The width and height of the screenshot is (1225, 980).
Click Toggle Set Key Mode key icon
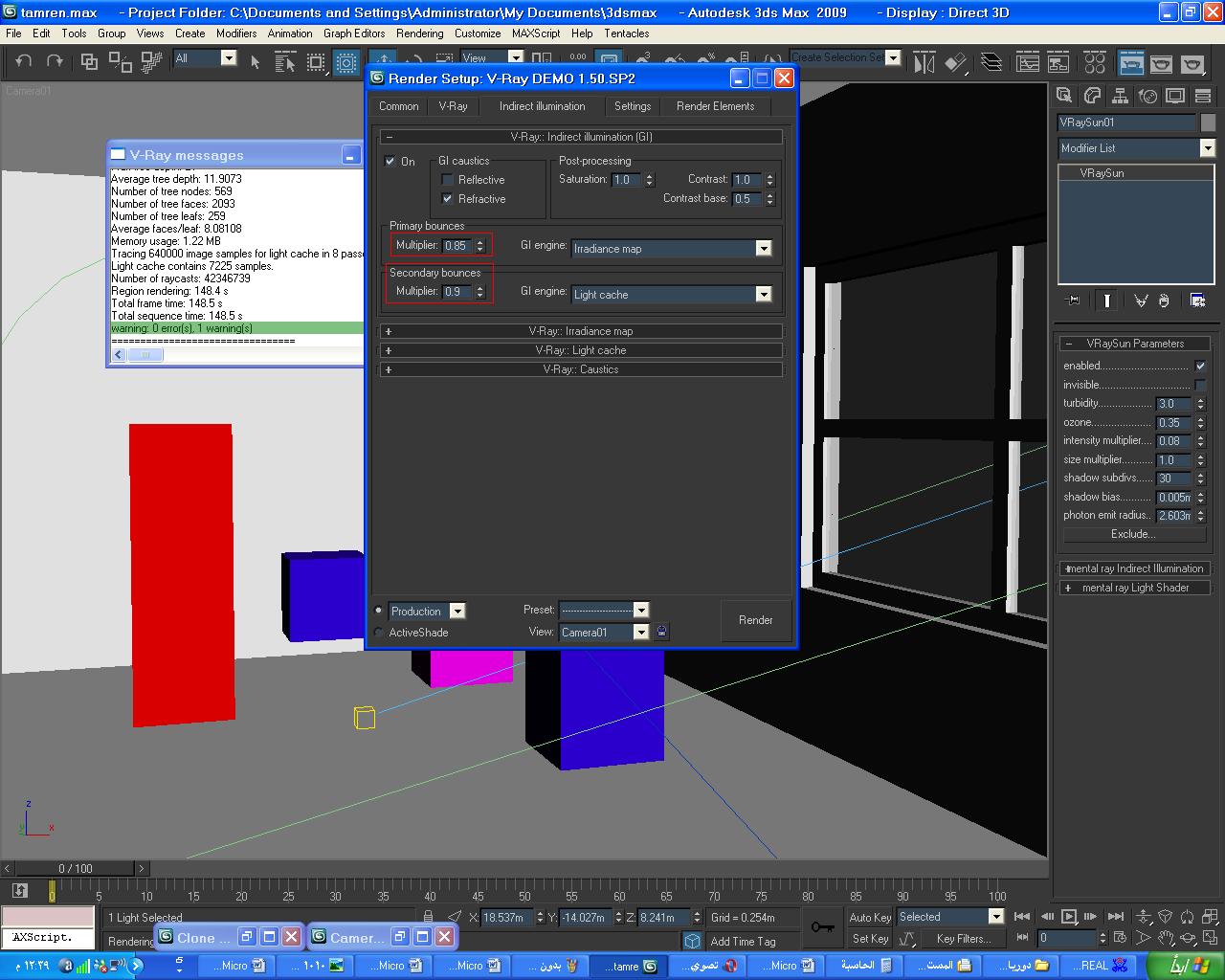(x=822, y=927)
